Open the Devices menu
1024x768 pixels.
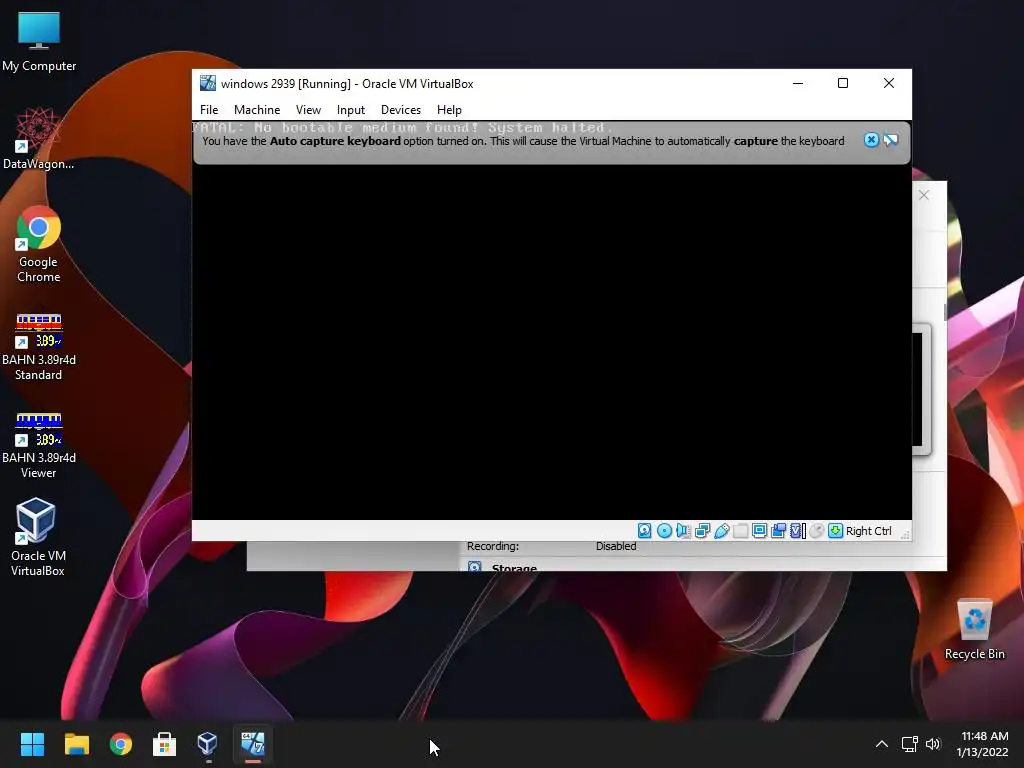401,110
